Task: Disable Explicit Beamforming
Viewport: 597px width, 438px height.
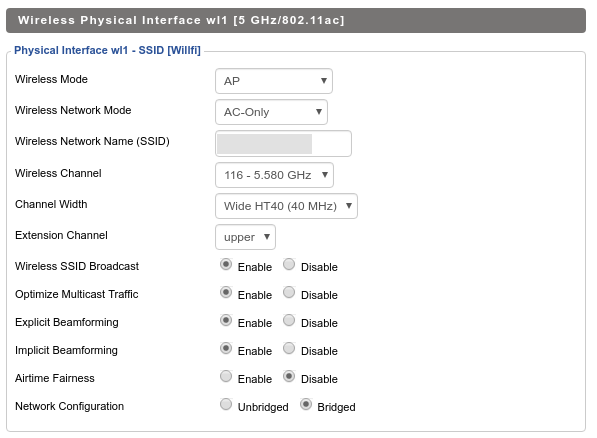Action: point(289,320)
